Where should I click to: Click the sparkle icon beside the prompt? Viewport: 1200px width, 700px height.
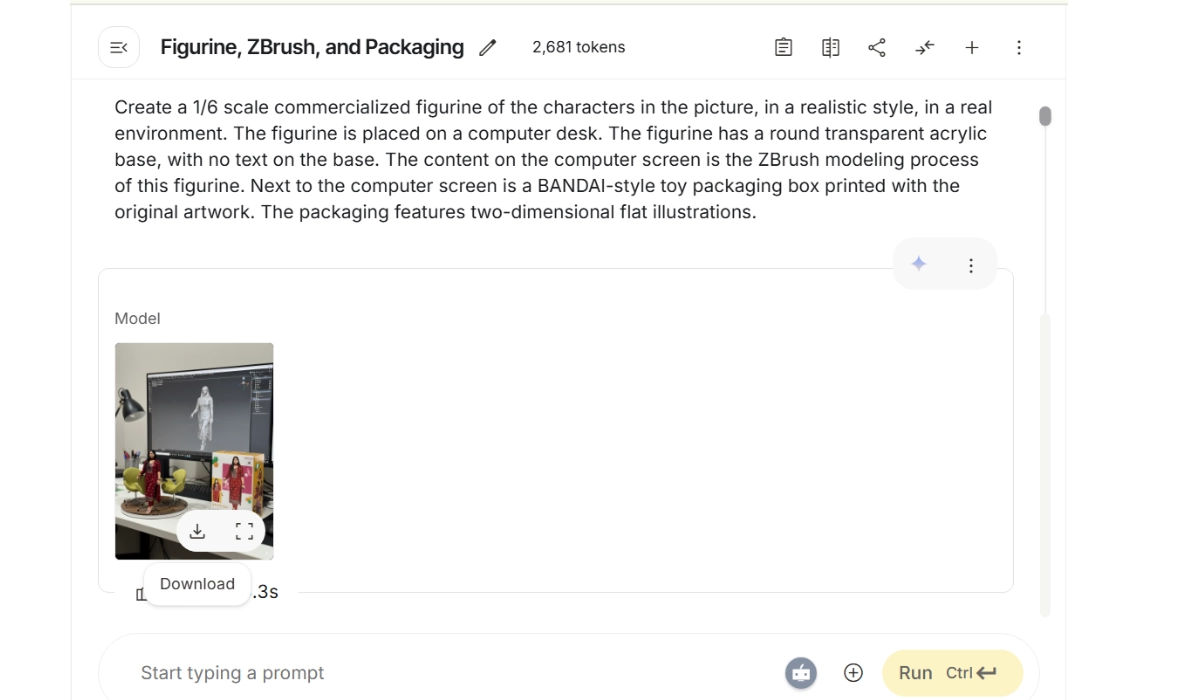[x=919, y=264]
